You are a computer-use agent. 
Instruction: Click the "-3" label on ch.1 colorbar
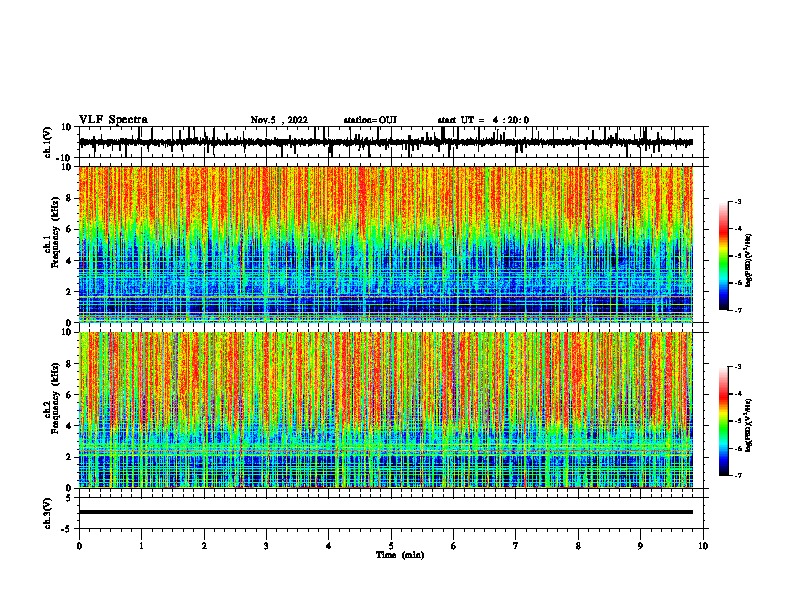[737, 201]
